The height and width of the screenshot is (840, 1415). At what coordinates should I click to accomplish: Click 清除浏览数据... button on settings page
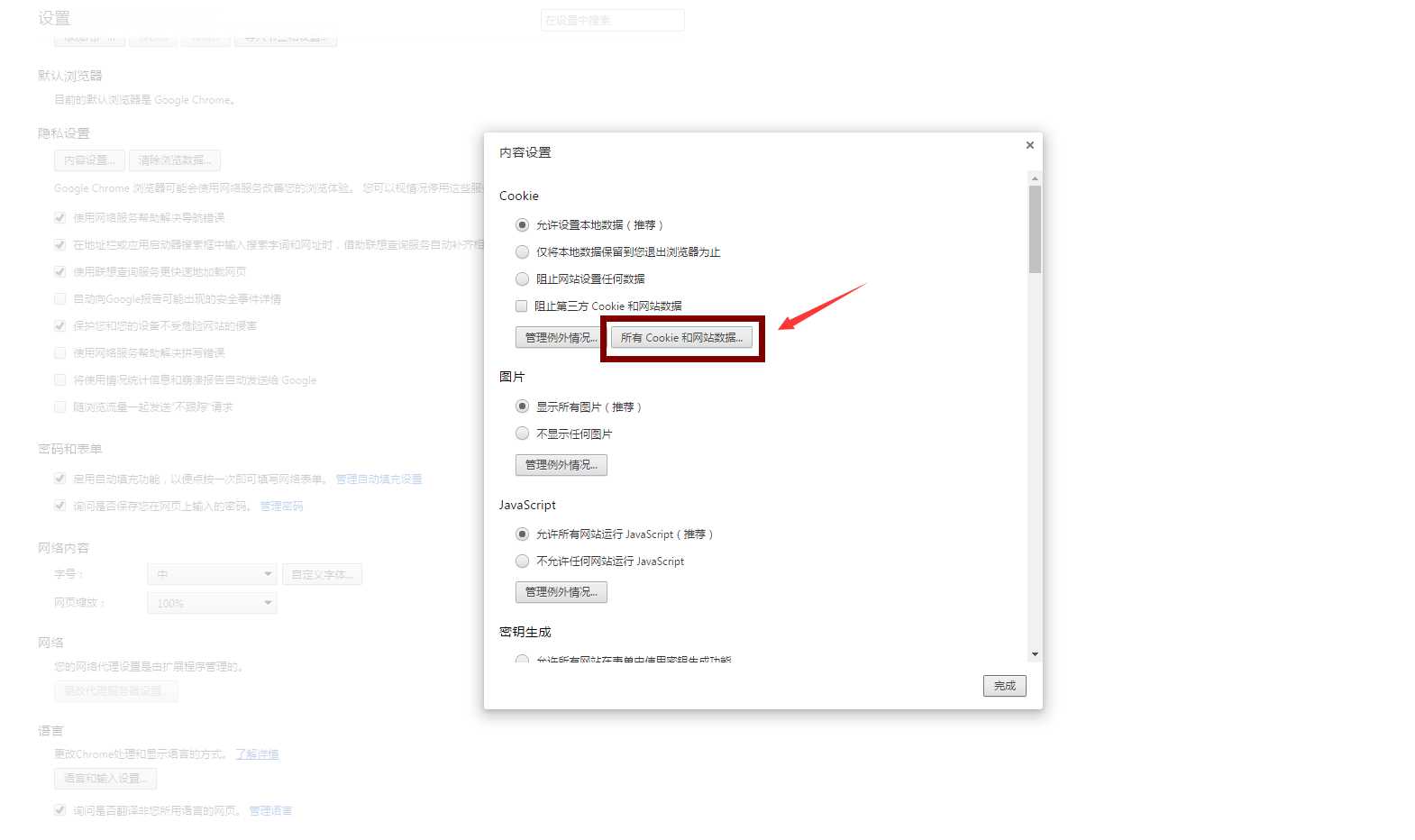tap(175, 160)
